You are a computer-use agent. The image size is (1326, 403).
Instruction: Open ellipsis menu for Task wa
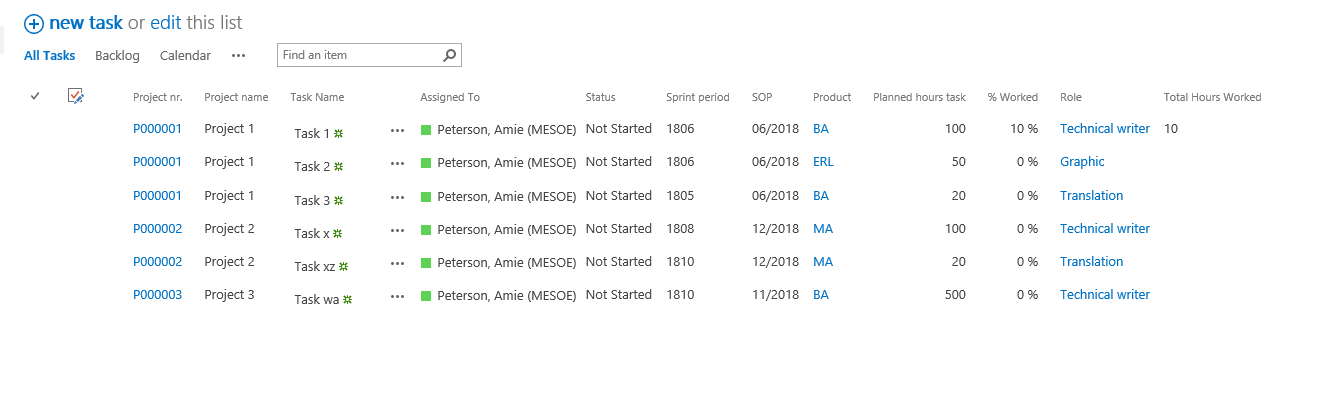(x=398, y=296)
